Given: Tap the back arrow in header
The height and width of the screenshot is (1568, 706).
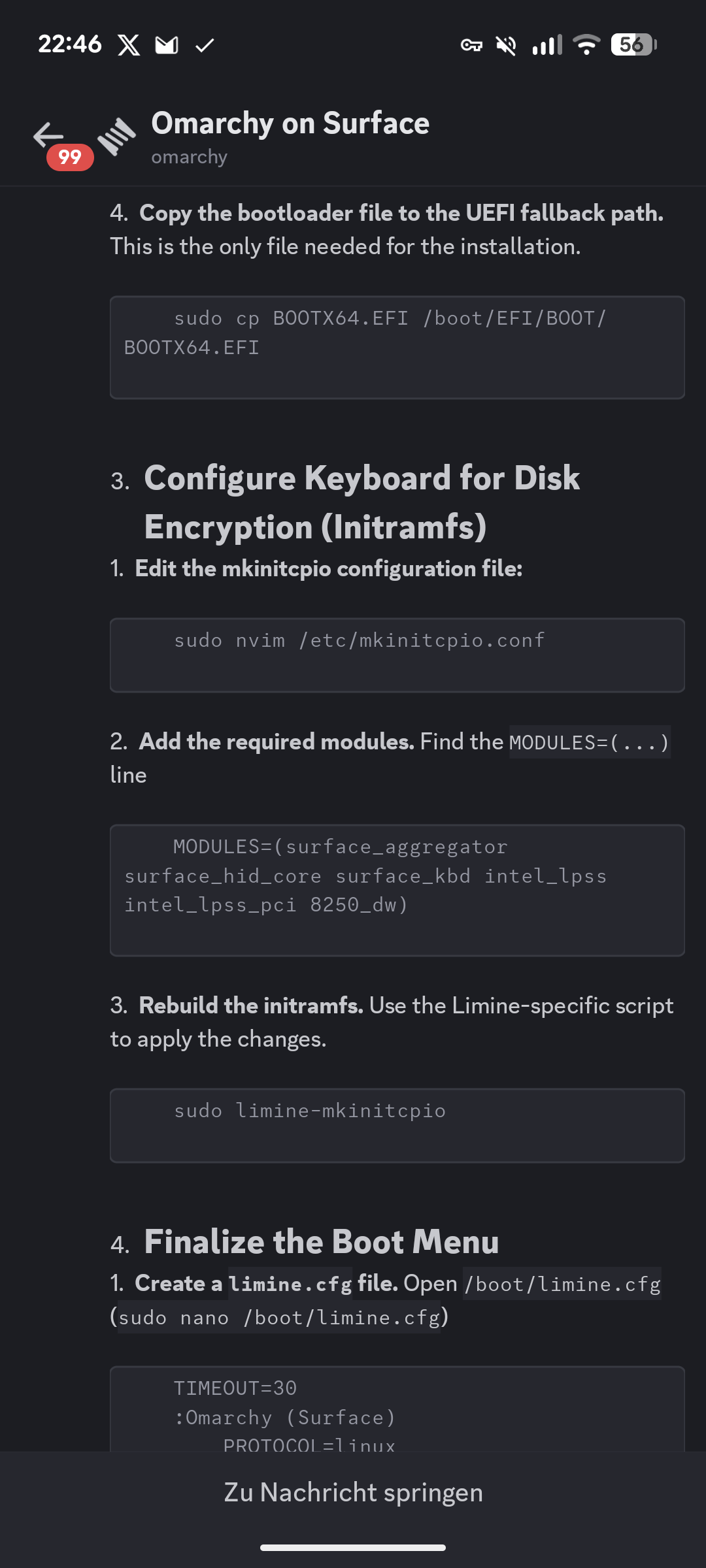Looking at the screenshot, I should click(48, 135).
